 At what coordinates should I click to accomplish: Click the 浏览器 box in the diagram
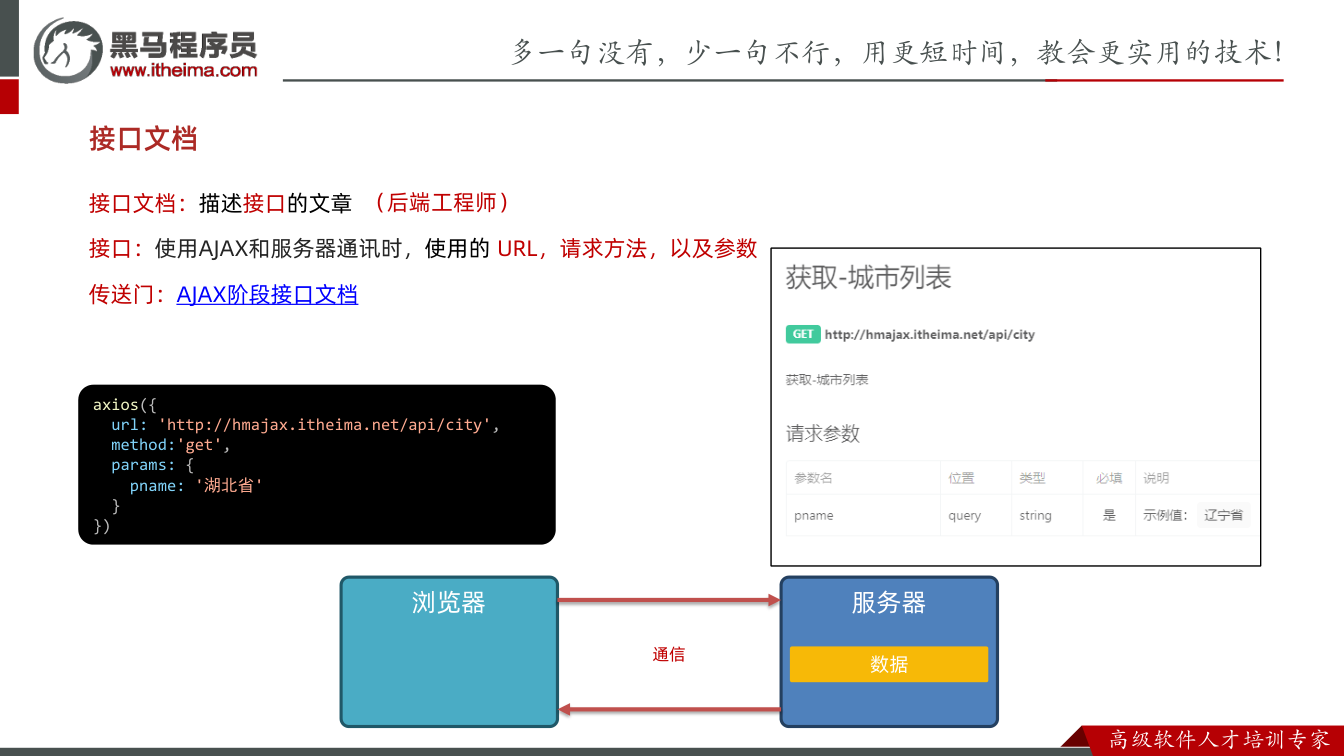click(449, 651)
